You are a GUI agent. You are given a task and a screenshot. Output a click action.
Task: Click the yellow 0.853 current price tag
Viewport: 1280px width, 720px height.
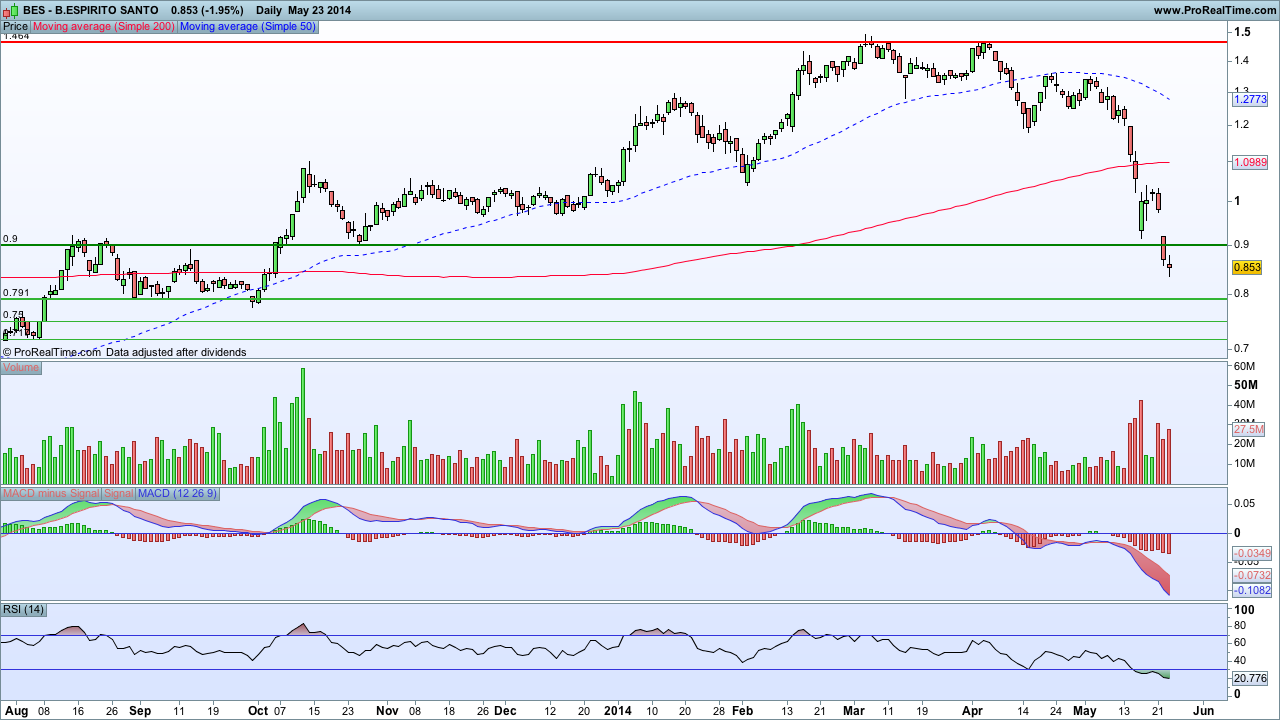(1247, 268)
